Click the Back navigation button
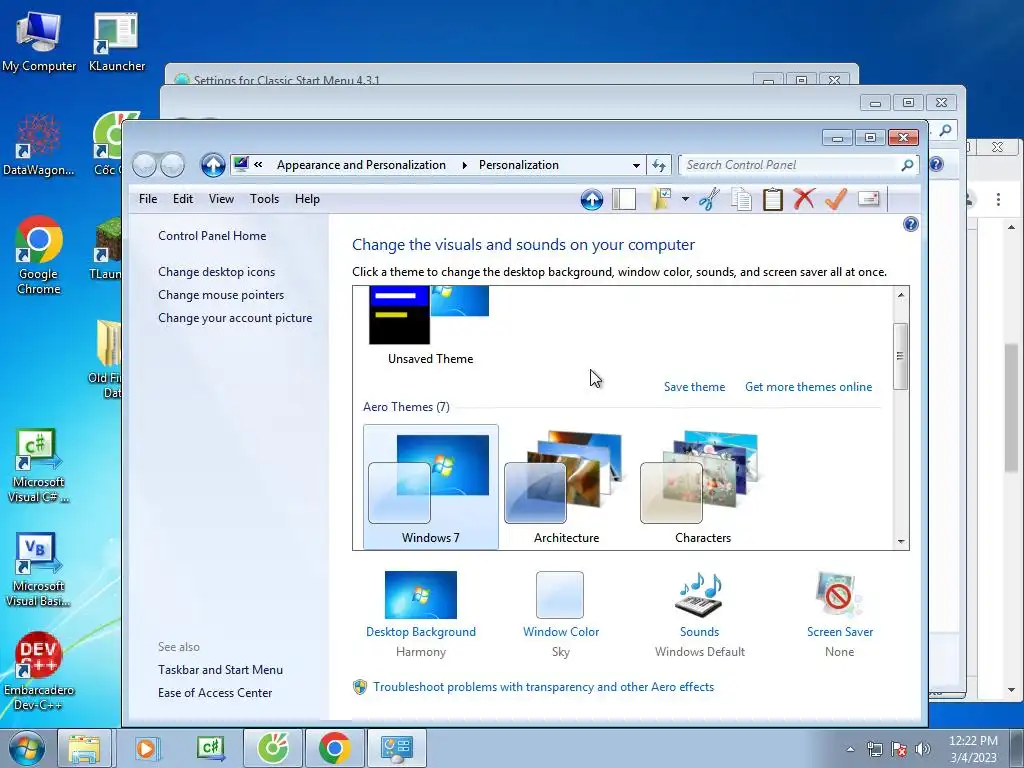 pyautogui.click(x=144, y=165)
